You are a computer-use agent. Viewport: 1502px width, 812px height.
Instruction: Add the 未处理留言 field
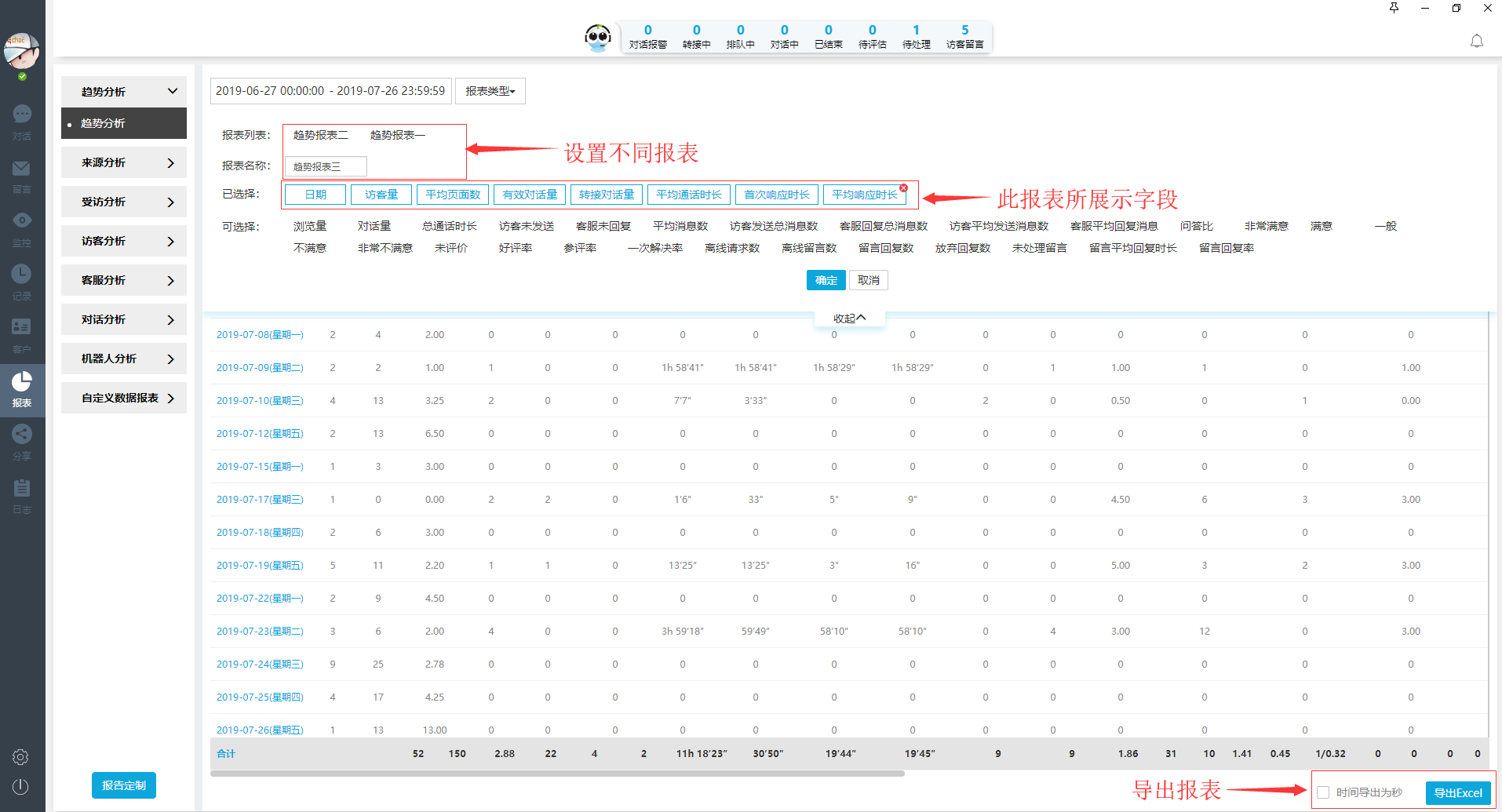(x=1040, y=248)
